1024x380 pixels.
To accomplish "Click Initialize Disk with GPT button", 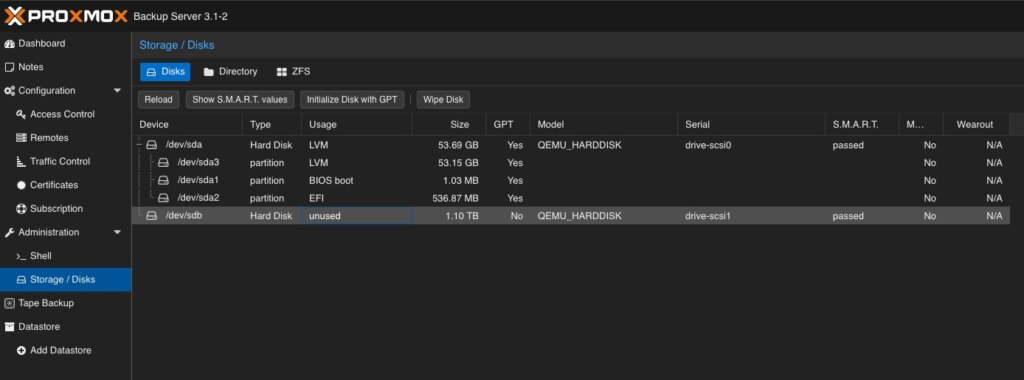I will pyautogui.click(x=352, y=100).
